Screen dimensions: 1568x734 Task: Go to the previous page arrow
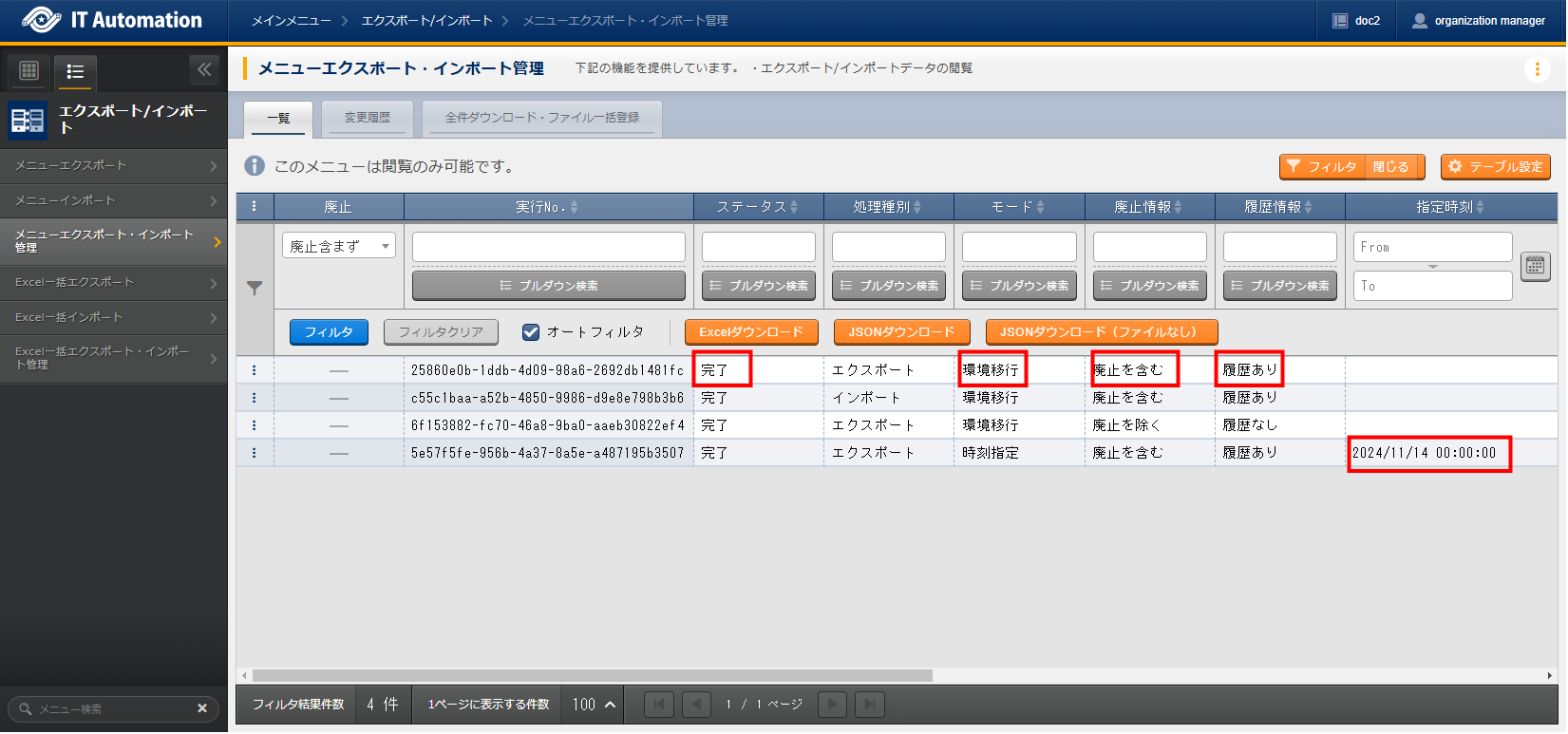tap(696, 705)
